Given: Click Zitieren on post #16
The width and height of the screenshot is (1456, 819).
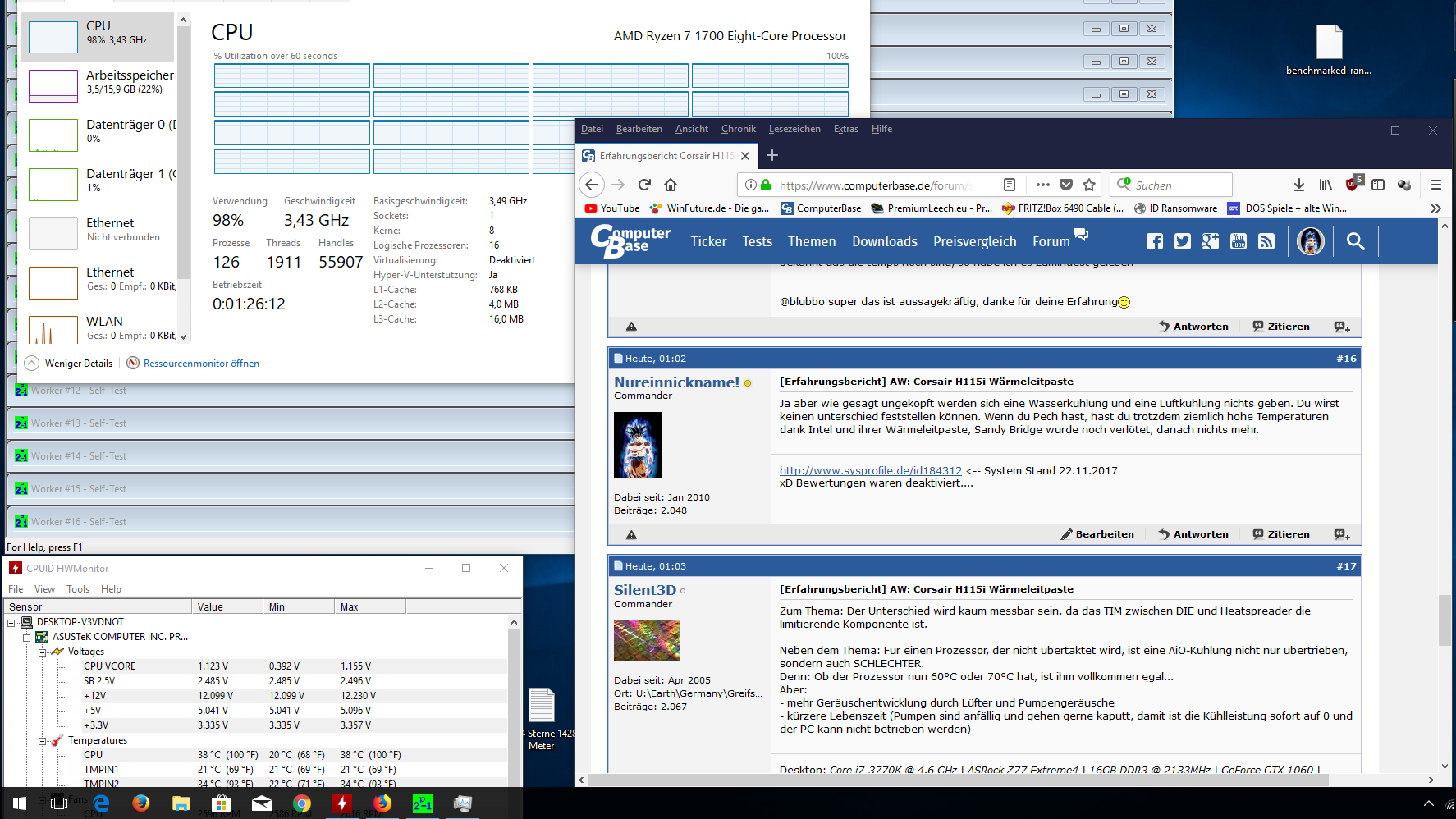Looking at the screenshot, I should 1281,534.
